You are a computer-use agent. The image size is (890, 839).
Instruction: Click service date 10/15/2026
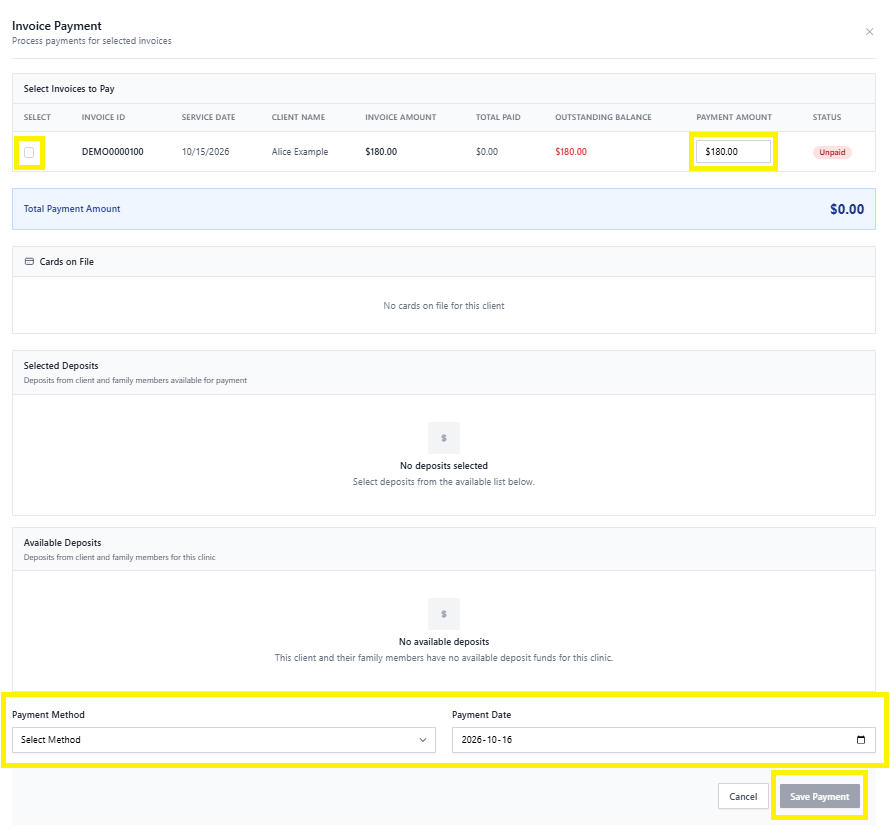click(205, 152)
